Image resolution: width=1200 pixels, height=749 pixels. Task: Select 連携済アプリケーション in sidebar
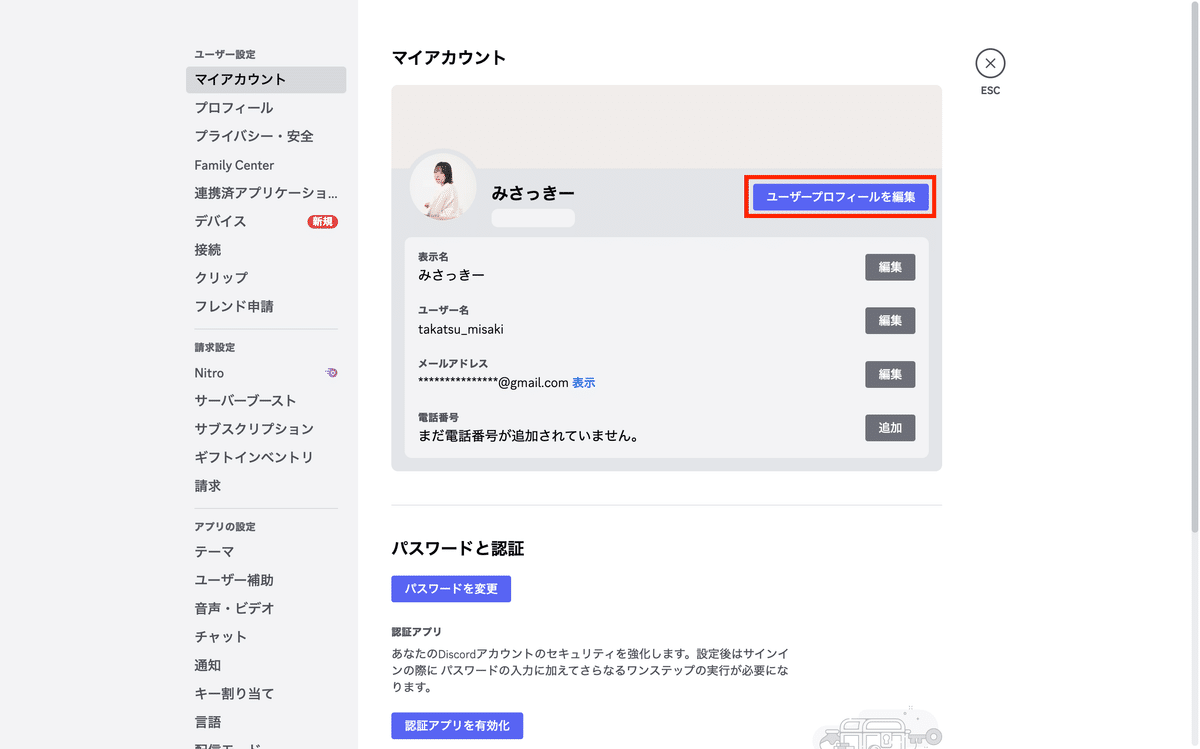point(266,193)
